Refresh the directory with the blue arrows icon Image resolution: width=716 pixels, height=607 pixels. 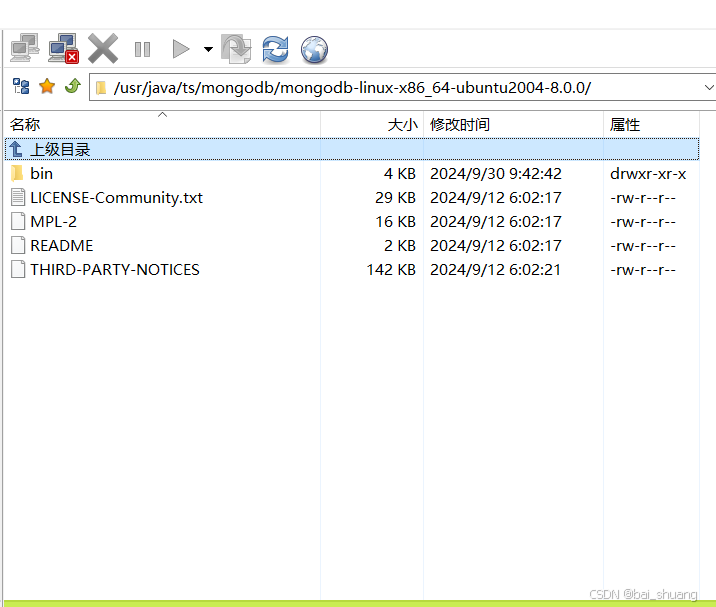(x=275, y=49)
